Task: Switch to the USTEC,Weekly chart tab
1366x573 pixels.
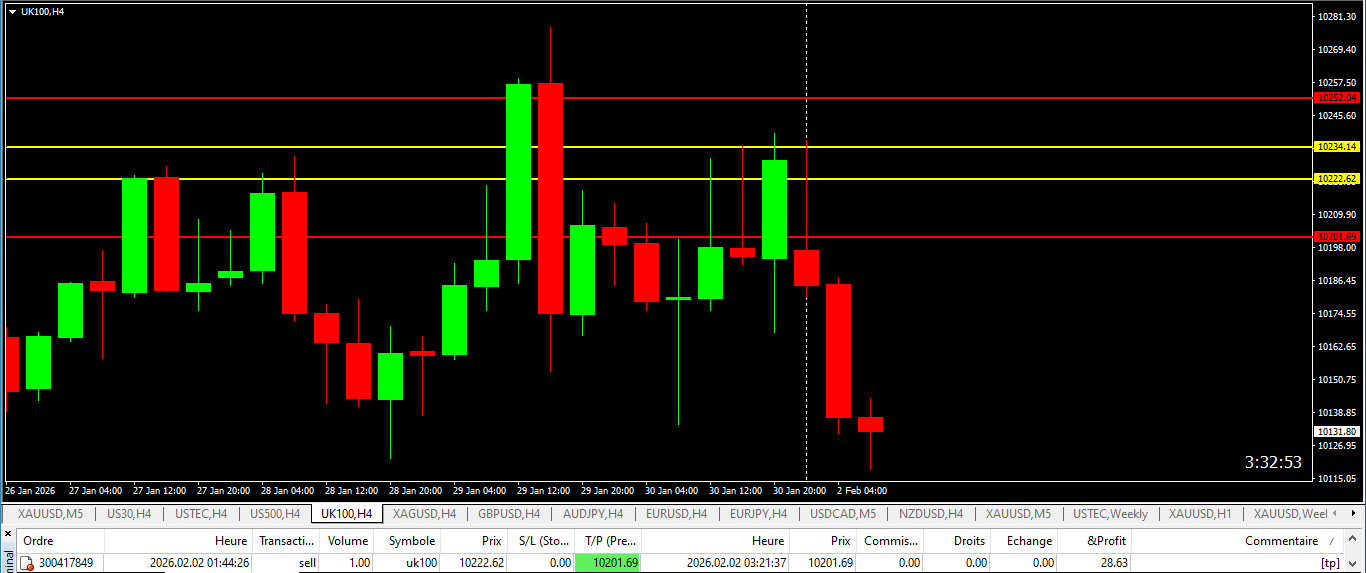Action: [1110, 514]
